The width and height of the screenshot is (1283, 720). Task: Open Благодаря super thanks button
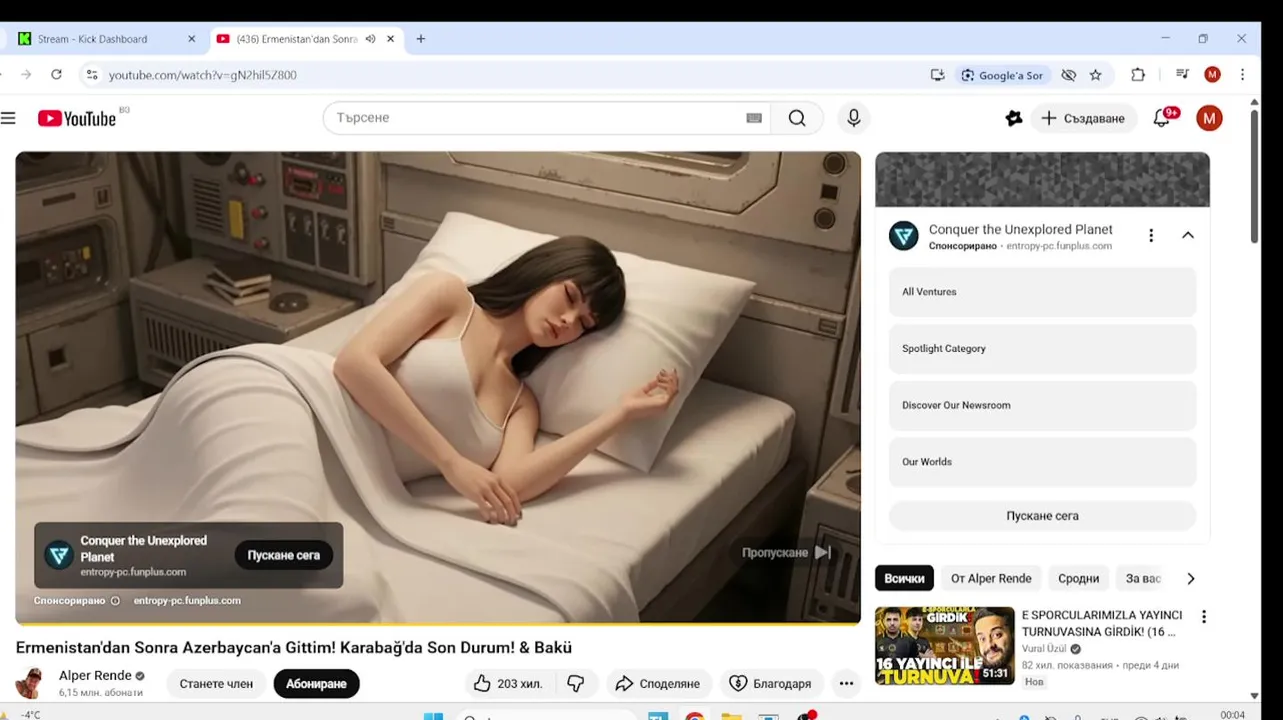[x=771, y=684]
